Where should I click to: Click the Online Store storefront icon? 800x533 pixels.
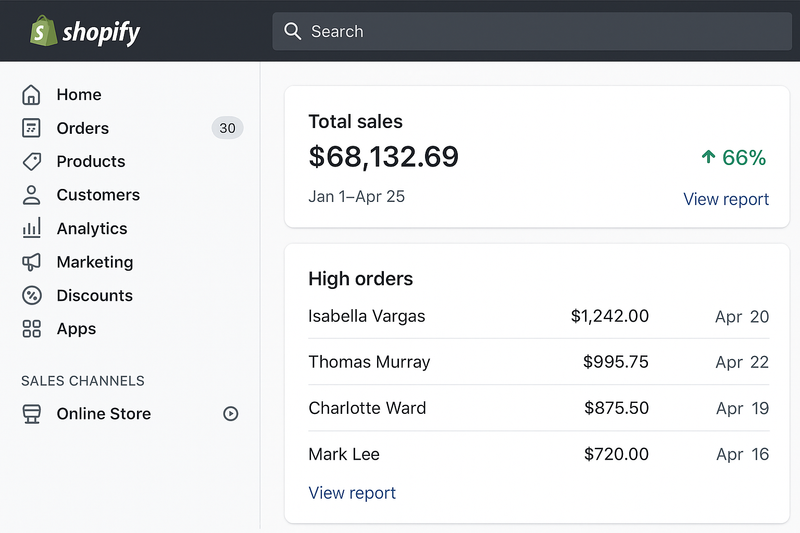point(32,414)
